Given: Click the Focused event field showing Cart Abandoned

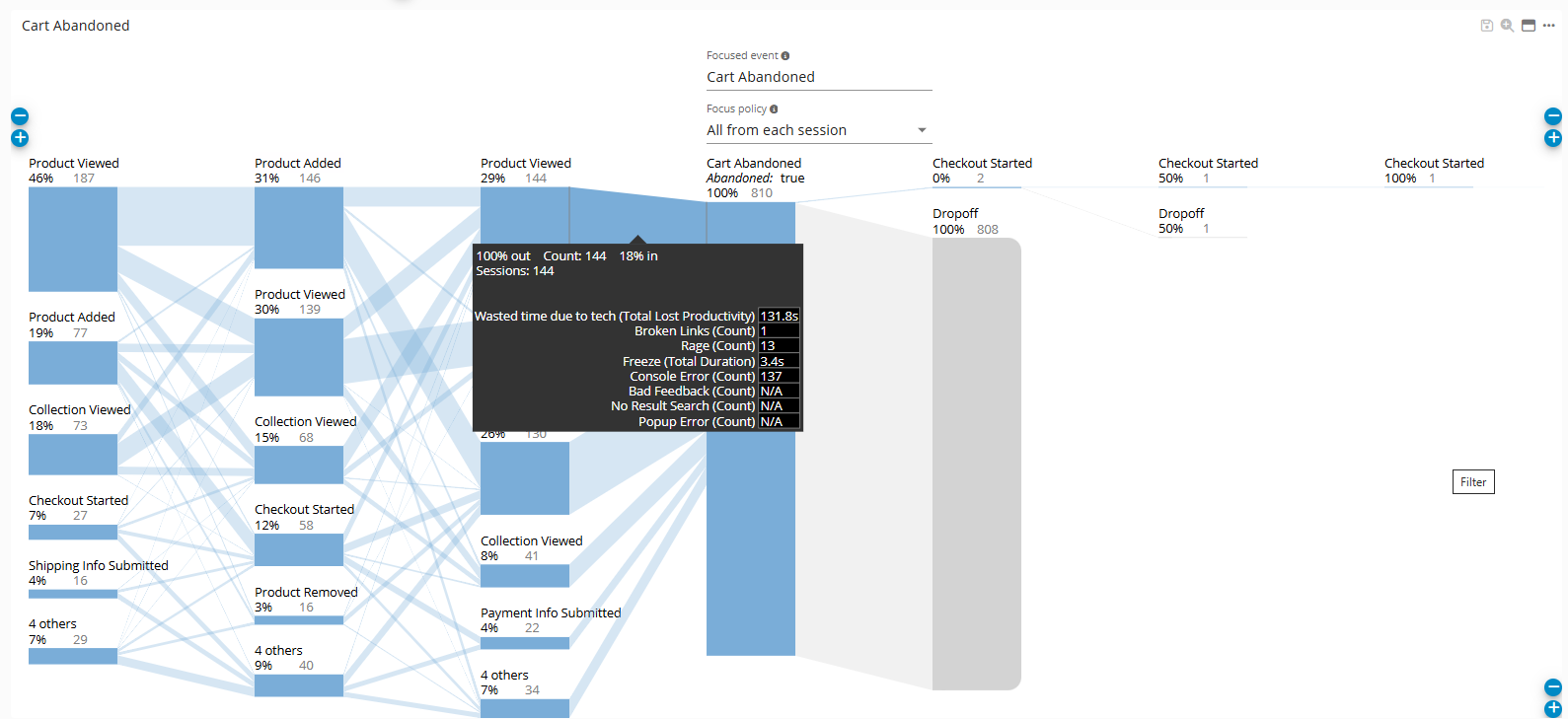Looking at the screenshot, I should (818, 77).
